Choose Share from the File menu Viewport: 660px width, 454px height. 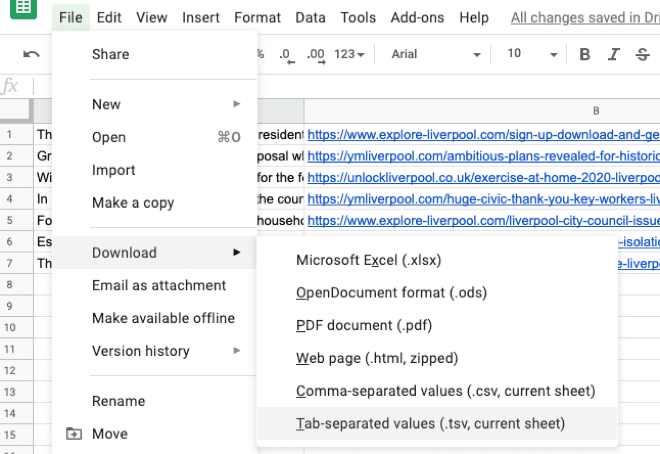coord(154,54)
